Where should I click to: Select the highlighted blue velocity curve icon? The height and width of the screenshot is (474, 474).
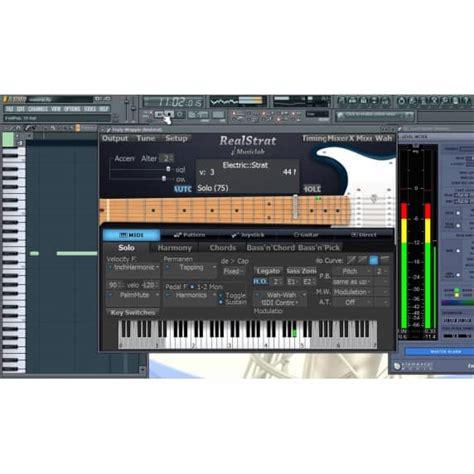point(374,260)
